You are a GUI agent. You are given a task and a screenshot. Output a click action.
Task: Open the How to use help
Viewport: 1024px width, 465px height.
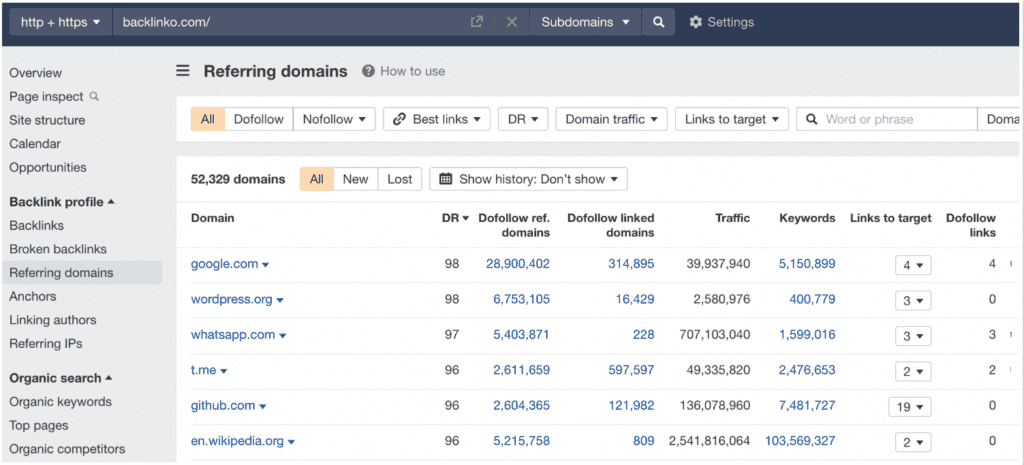click(404, 71)
